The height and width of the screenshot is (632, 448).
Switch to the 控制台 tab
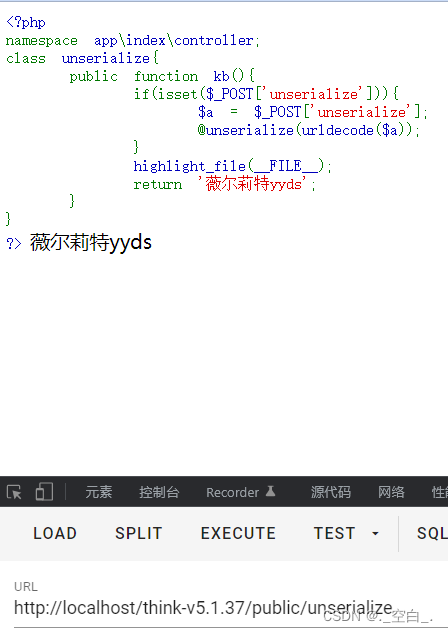click(159, 492)
